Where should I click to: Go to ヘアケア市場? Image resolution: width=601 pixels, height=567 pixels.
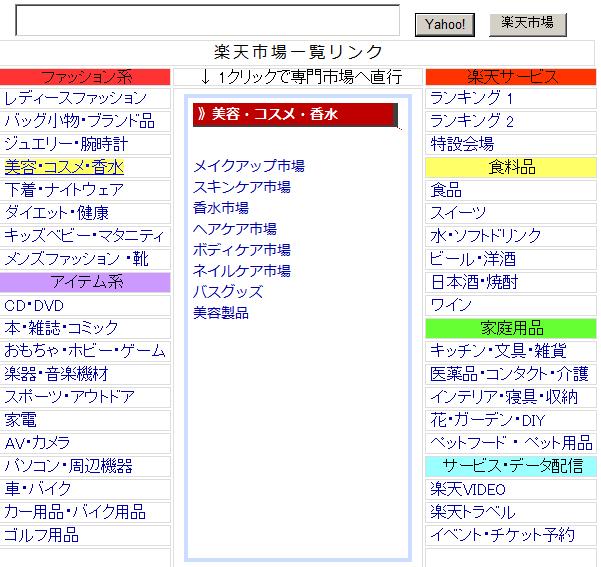pyautogui.click(x=235, y=229)
